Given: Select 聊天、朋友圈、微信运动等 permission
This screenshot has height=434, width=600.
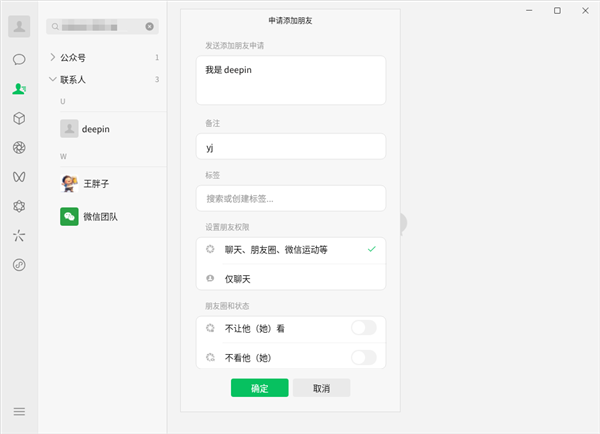Looking at the screenshot, I should pos(291,248).
